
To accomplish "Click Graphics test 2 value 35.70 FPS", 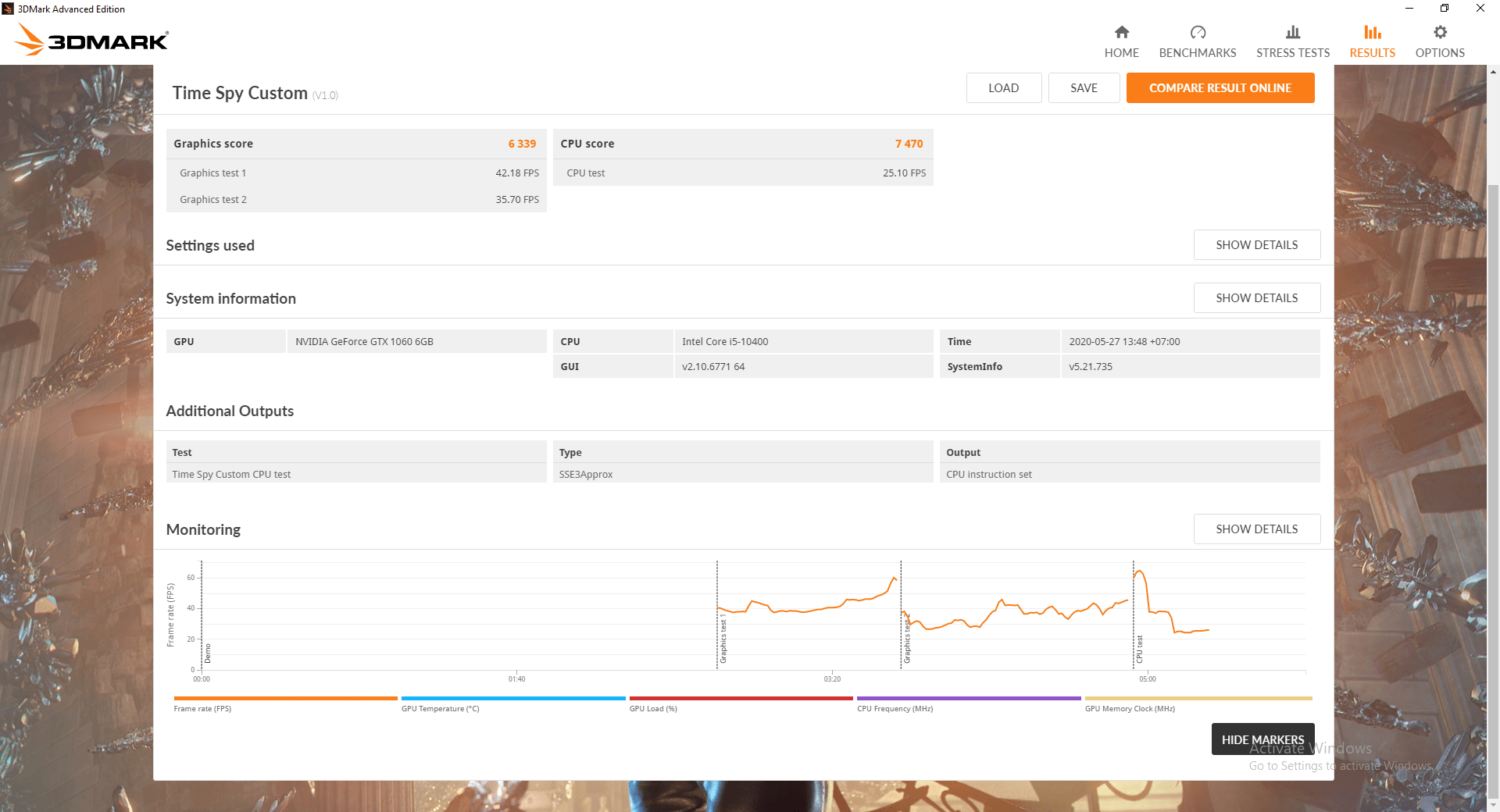I will click(517, 200).
